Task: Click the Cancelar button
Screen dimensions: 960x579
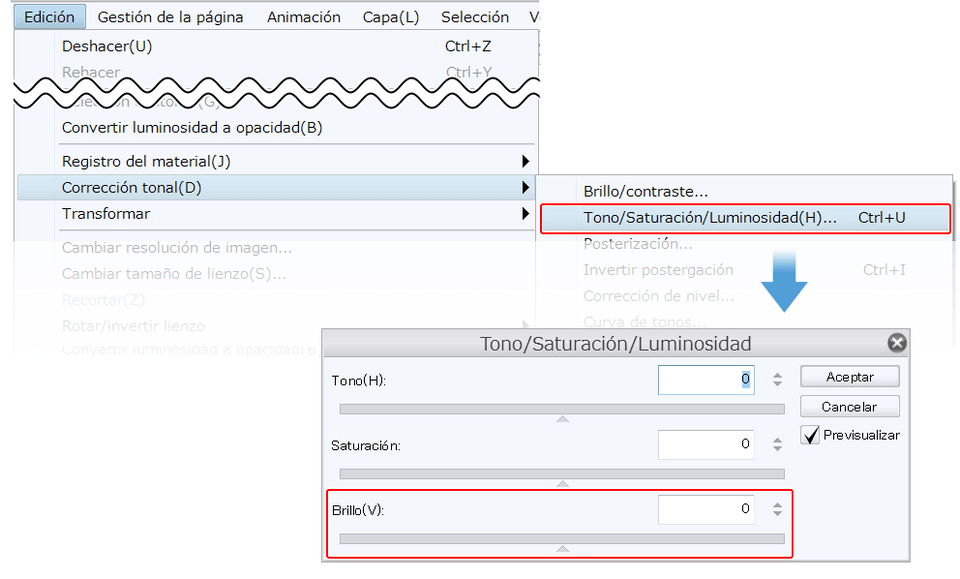Action: click(x=849, y=407)
